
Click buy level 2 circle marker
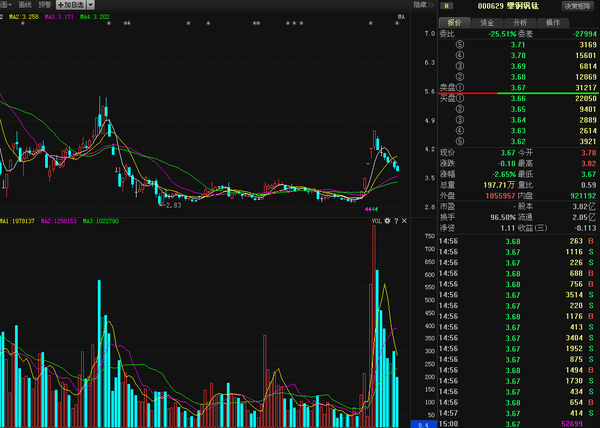tap(460, 109)
